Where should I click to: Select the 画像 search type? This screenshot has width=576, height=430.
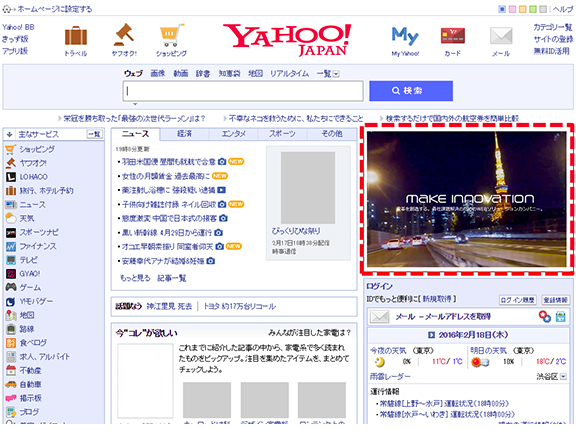coord(158,73)
